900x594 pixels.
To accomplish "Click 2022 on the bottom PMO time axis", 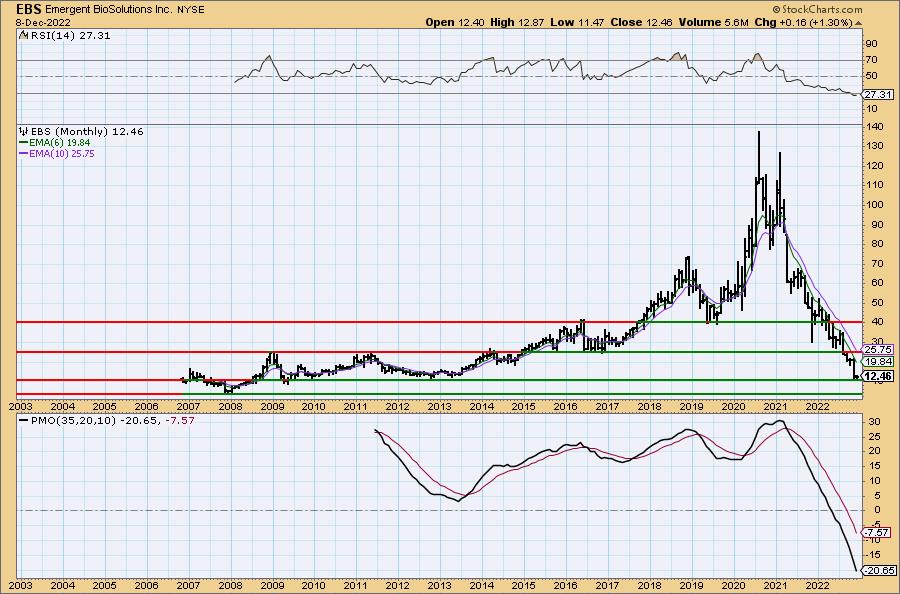I will point(817,586).
